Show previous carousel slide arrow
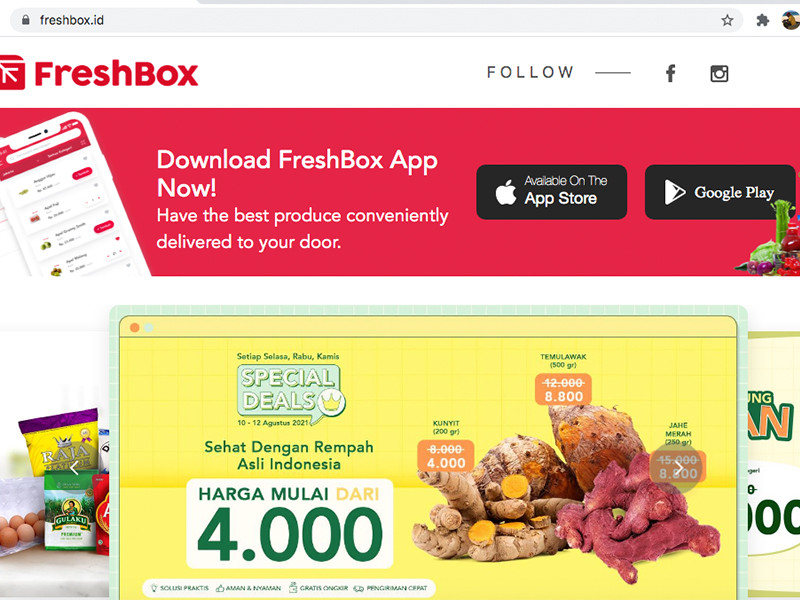 [x=74, y=467]
